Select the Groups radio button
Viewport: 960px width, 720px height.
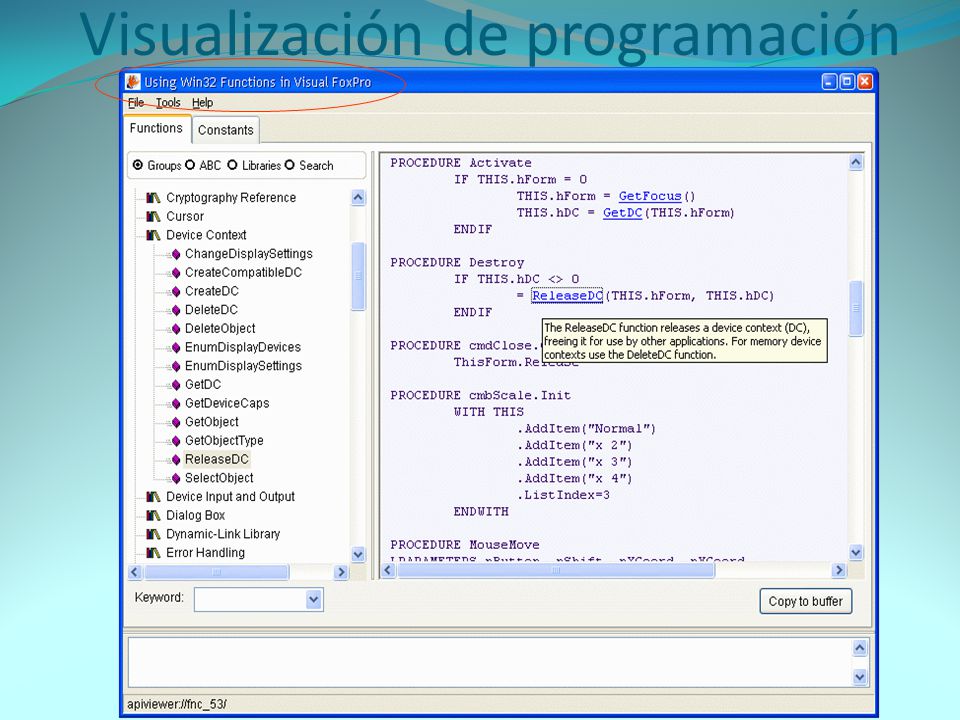tap(138, 165)
